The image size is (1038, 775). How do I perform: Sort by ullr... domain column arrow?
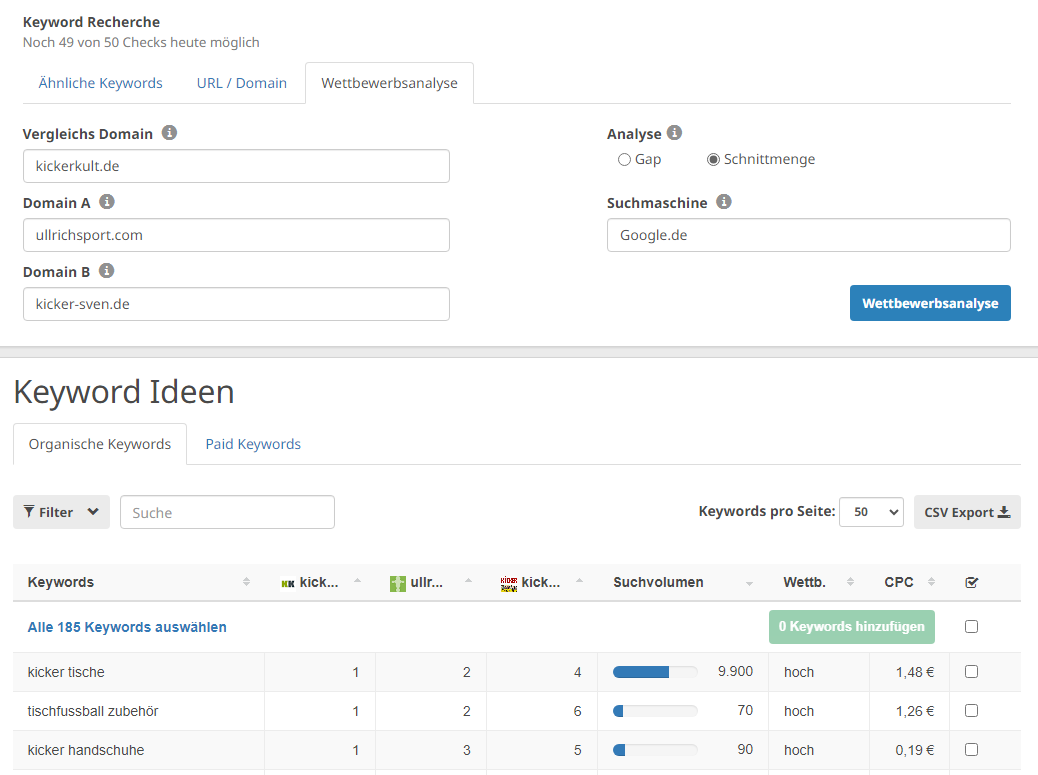click(468, 580)
